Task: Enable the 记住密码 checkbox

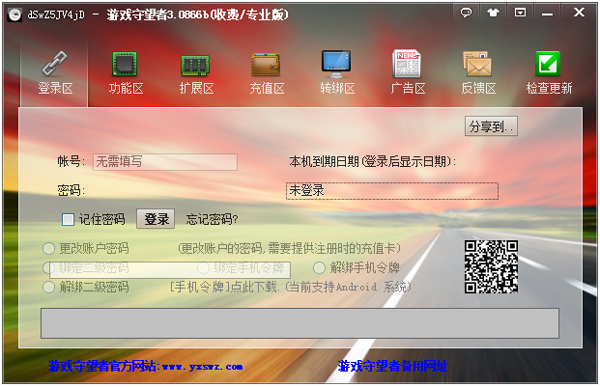Action: point(68,219)
